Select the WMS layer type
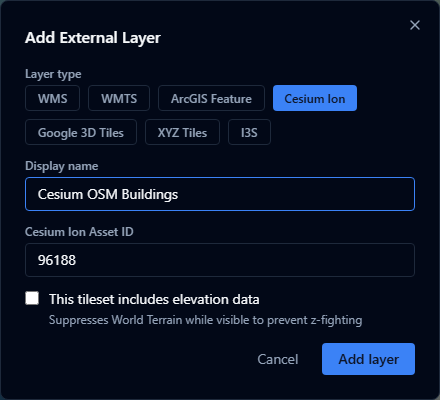The image size is (440, 400). click(52, 98)
